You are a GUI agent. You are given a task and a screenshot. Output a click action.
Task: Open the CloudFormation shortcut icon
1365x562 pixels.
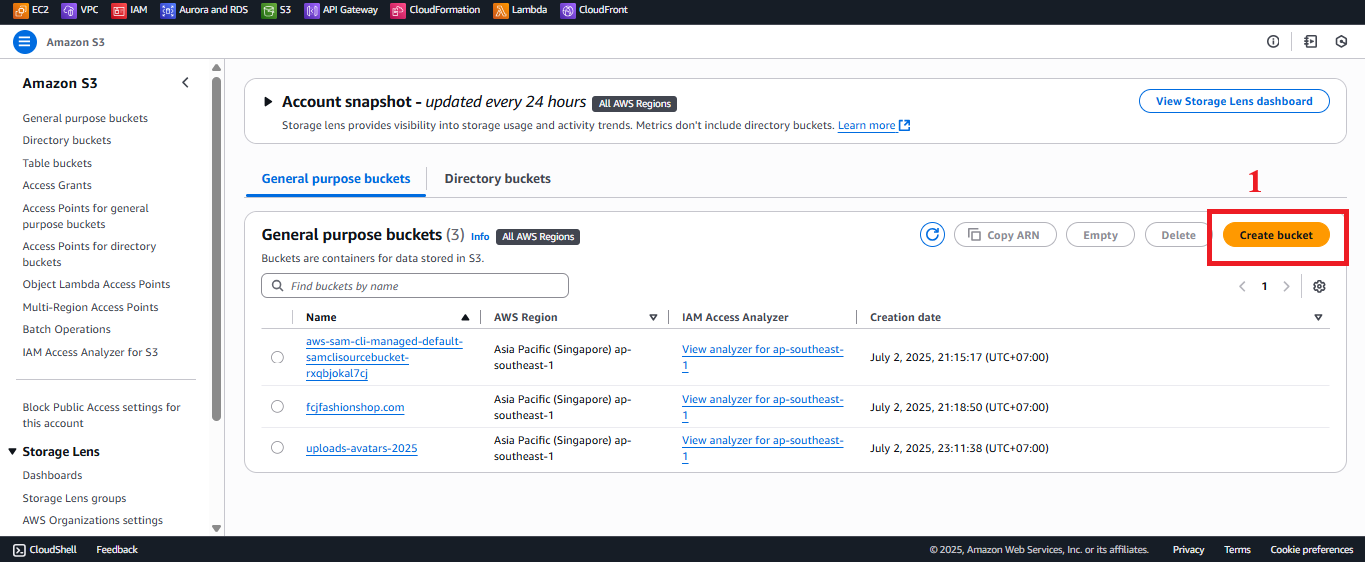[398, 10]
